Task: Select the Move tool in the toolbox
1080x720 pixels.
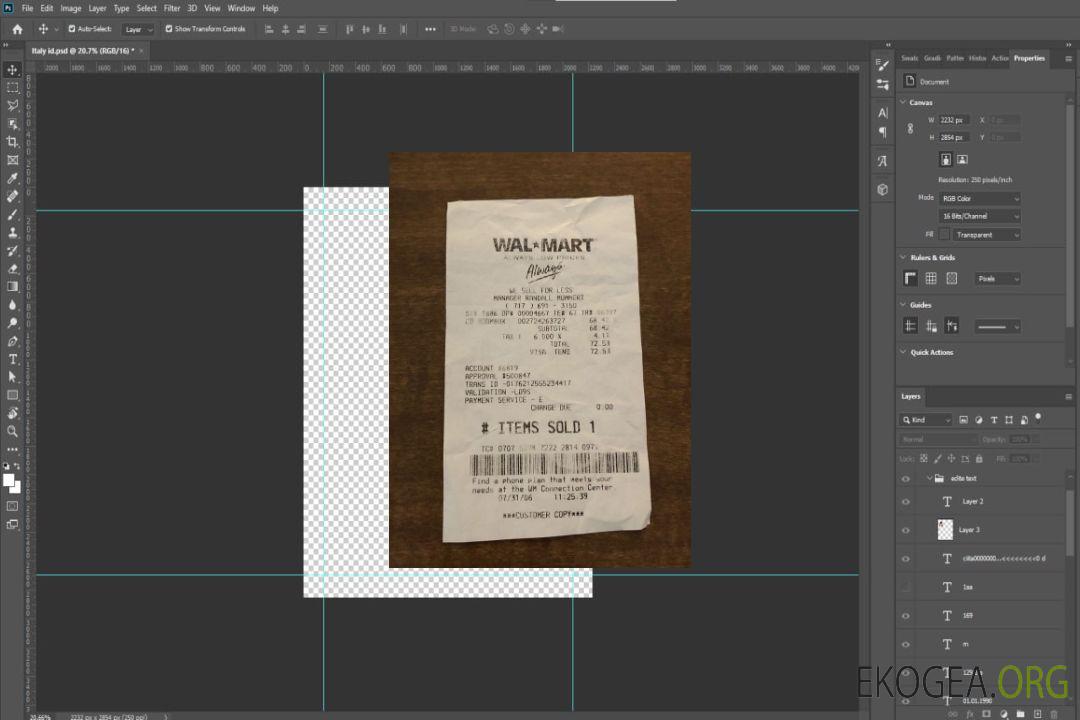Action: pyautogui.click(x=12, y=70)
